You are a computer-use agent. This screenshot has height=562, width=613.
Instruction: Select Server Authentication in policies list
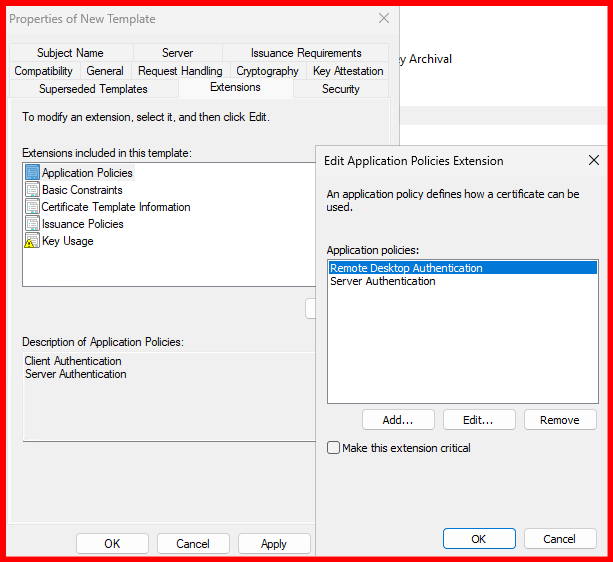point(383,282)
